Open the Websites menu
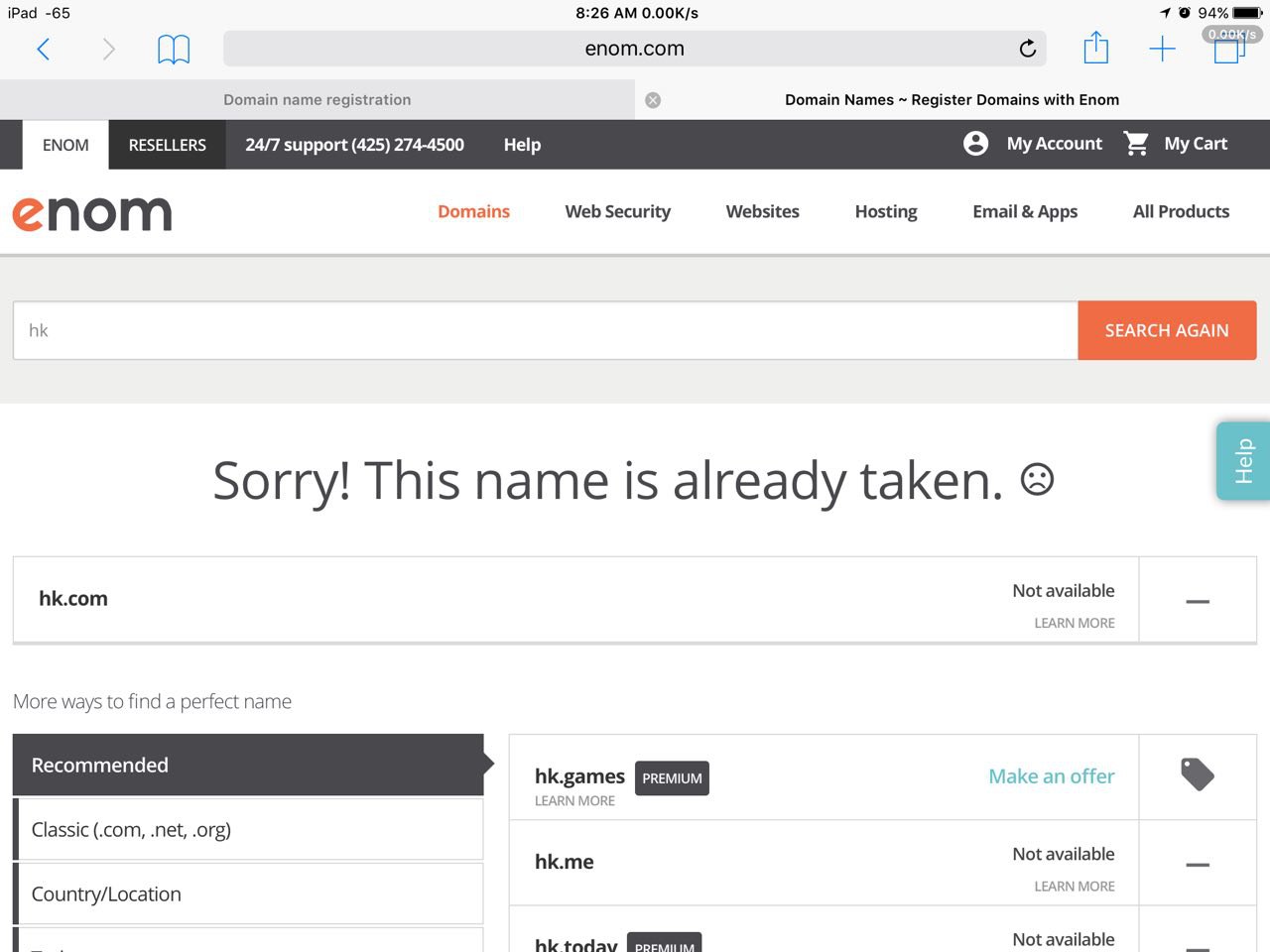Viewport: 1270px width, 952px height. (763, 211)
